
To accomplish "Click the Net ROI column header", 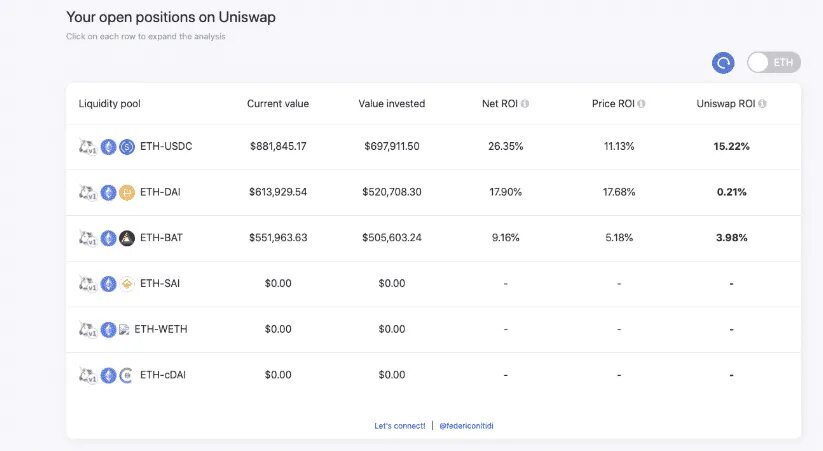I will 500,103.
